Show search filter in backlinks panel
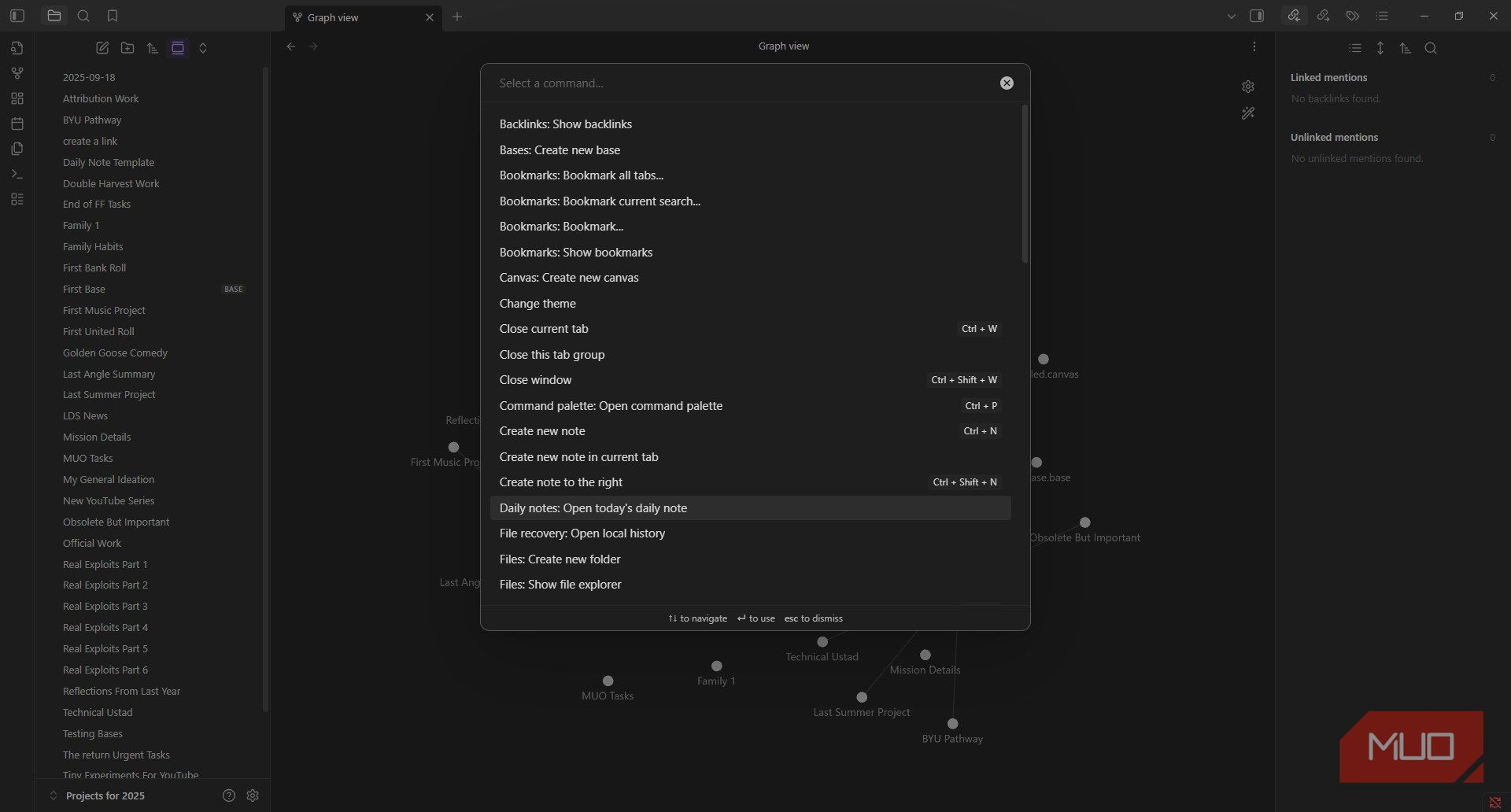Viewport: 1511px width, 812px height. pos(1431,48)
